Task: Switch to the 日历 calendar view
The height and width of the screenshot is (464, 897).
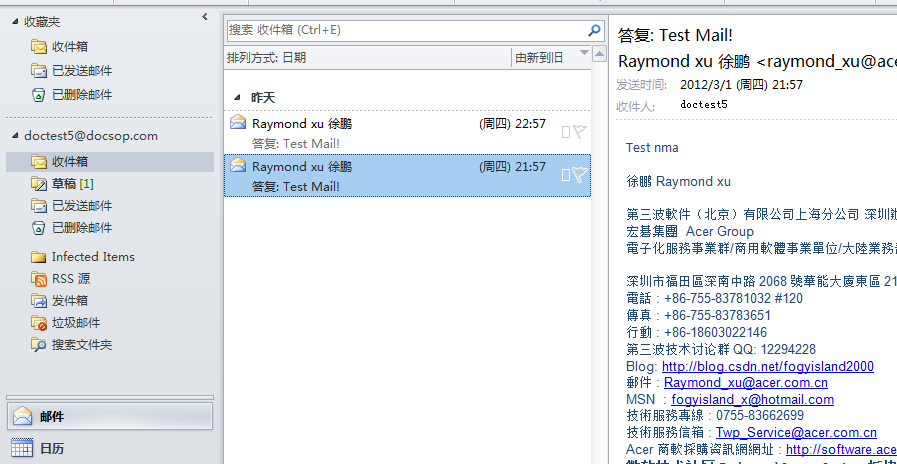Action: pyautogui.click(x=110, y=449)
